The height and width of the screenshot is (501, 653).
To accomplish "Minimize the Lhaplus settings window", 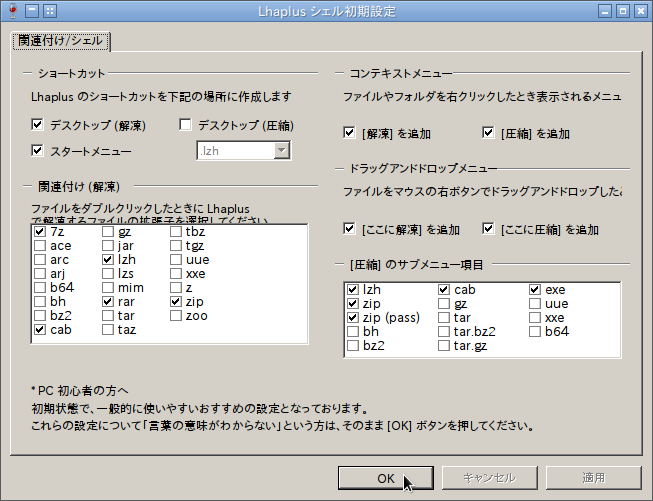I will coord(605,11).
